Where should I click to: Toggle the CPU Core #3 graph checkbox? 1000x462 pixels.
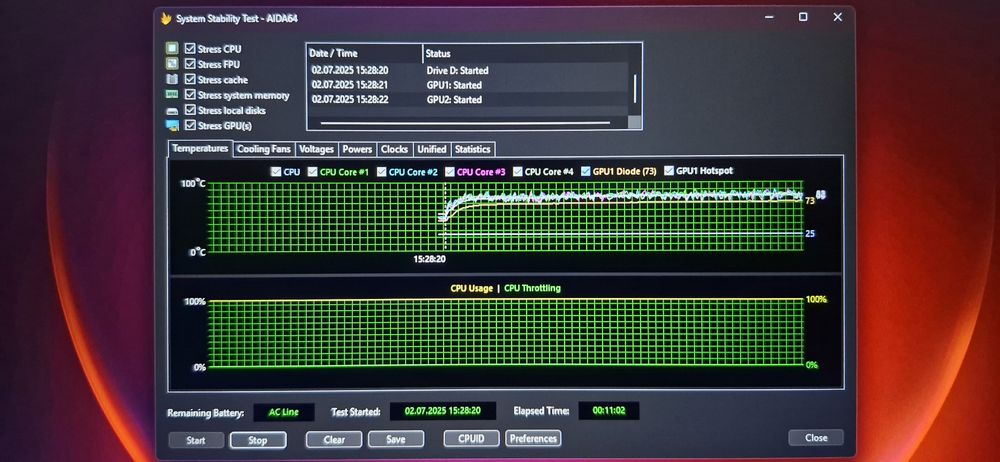point(450,172)
